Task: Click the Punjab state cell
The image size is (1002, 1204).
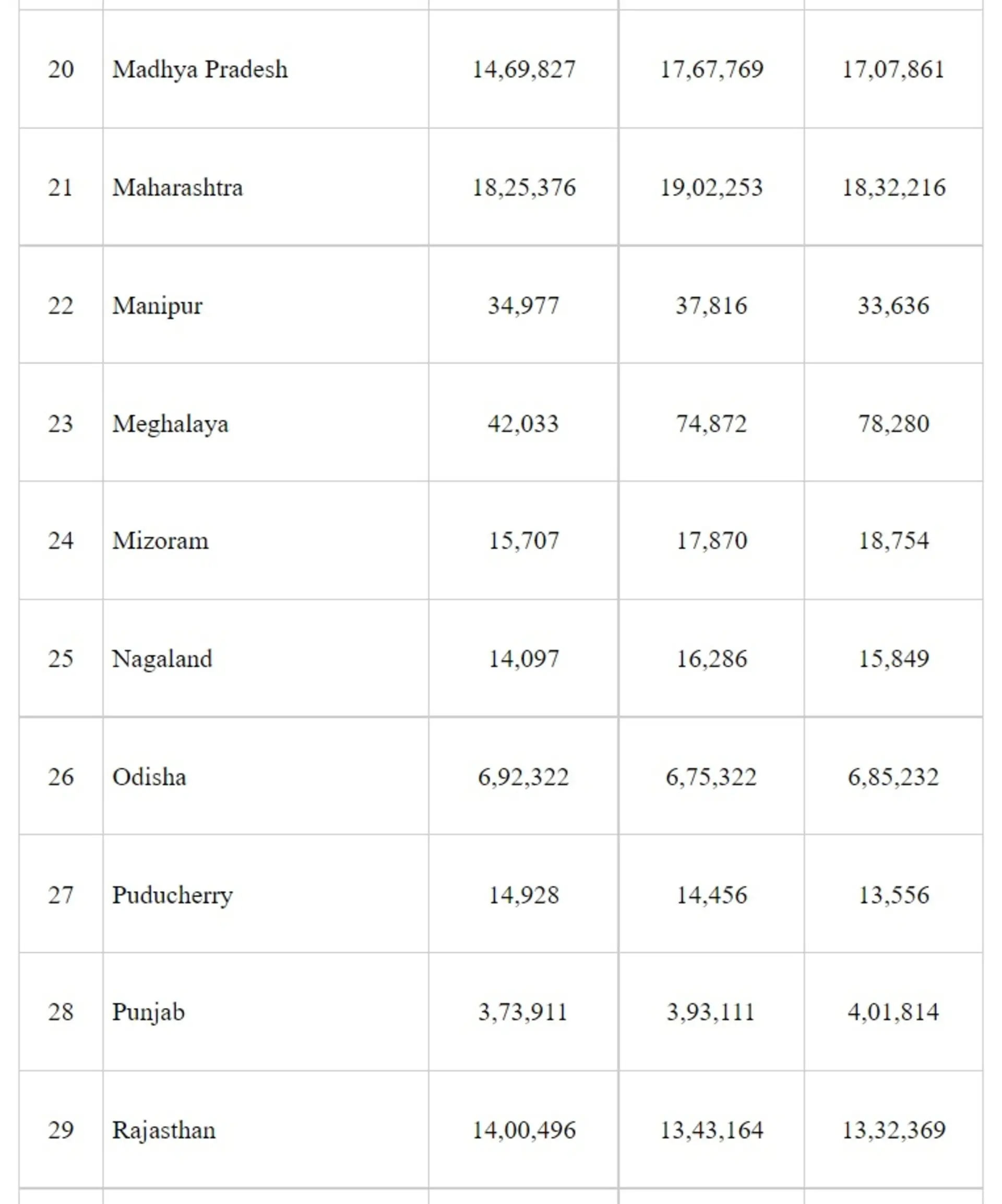Action: click(148, 1012)
